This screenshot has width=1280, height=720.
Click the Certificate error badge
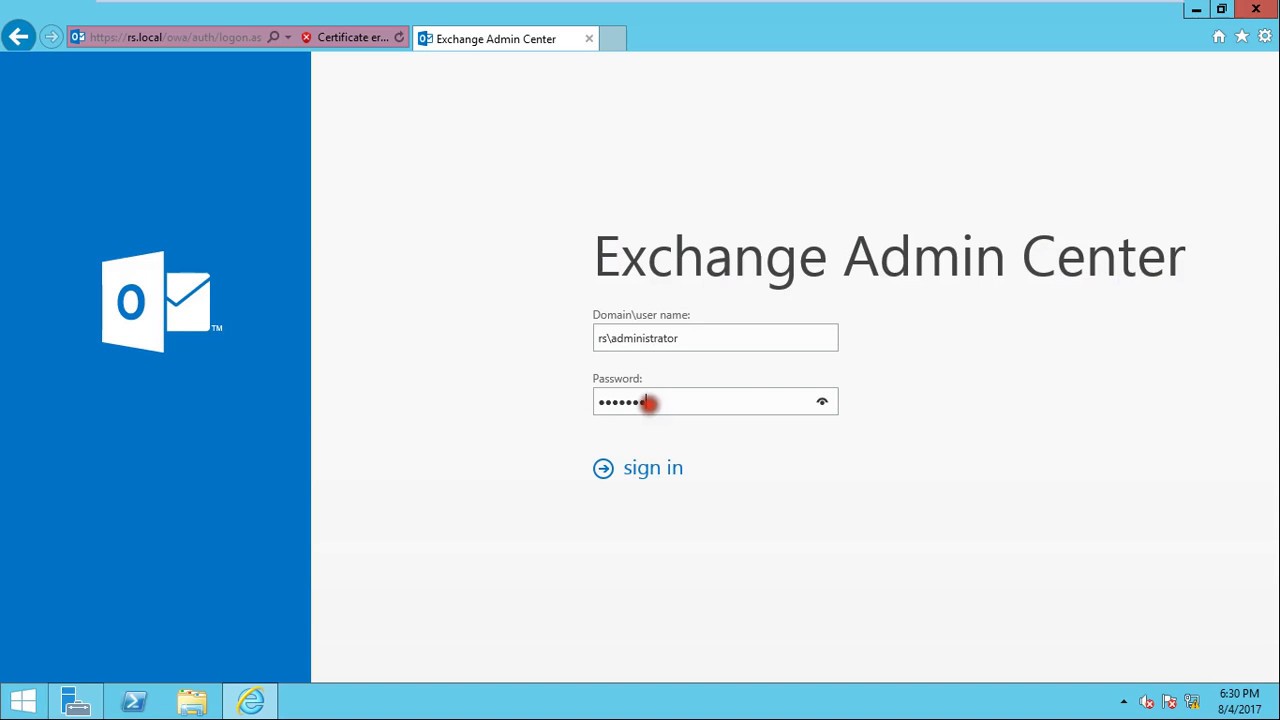coord(345,38)
